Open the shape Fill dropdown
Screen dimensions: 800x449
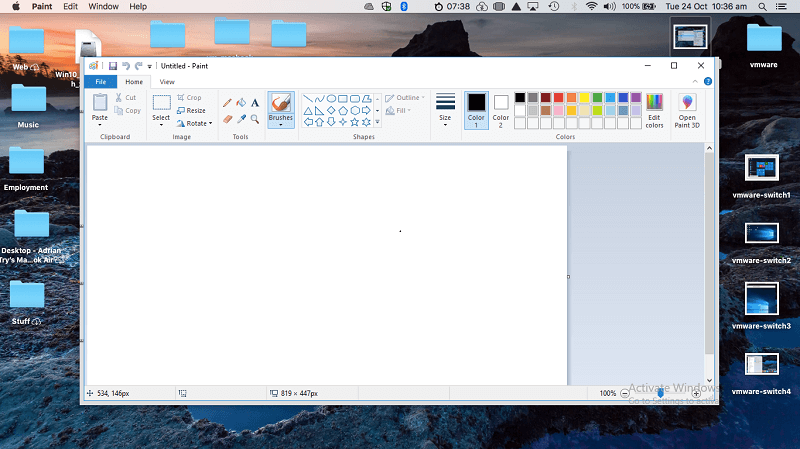point(398,110)
